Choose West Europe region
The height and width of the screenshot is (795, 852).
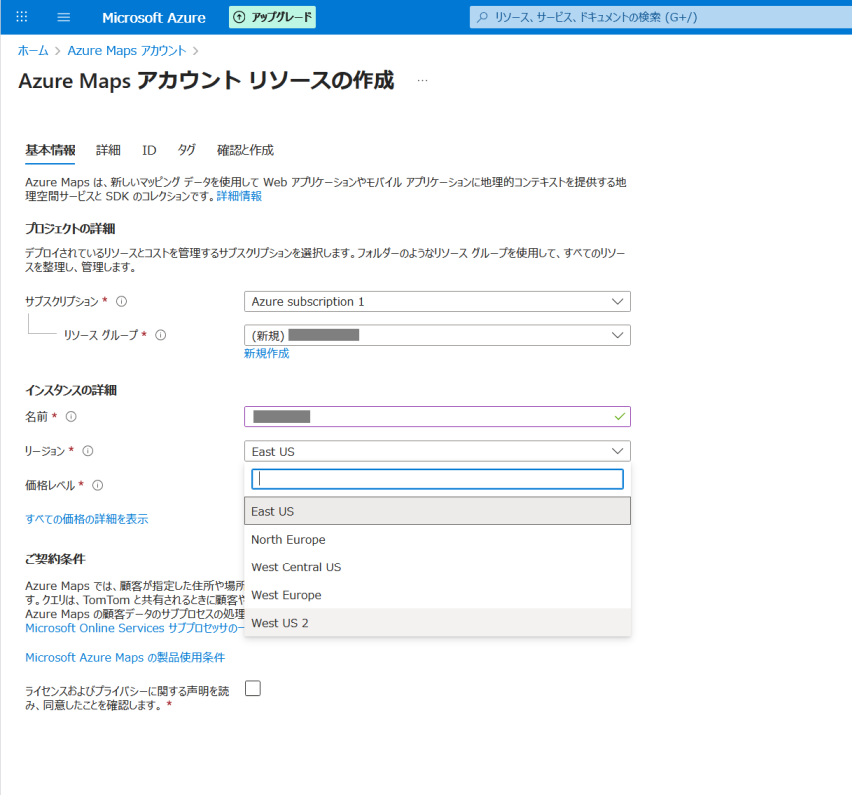(x=437, y=595)
